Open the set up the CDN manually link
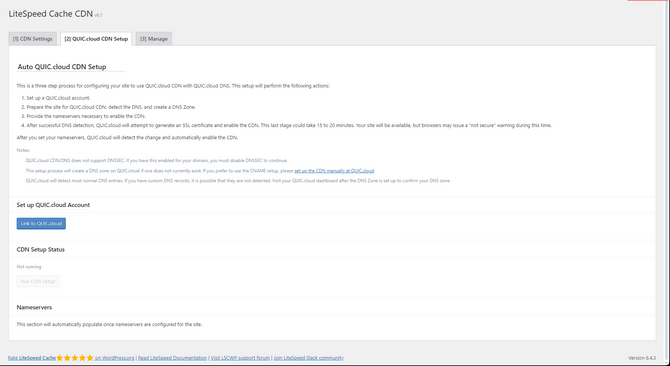 coord(334,171)
